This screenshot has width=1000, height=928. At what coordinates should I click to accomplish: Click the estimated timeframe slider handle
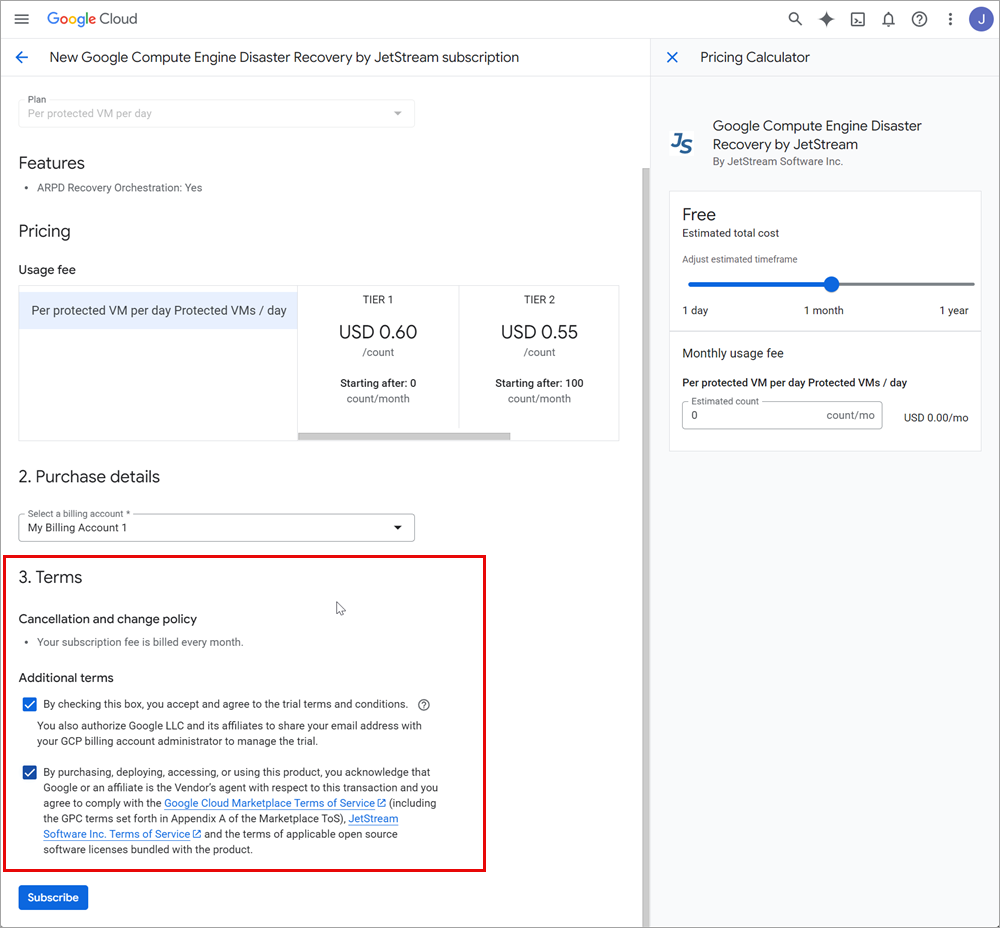point(831,284)
